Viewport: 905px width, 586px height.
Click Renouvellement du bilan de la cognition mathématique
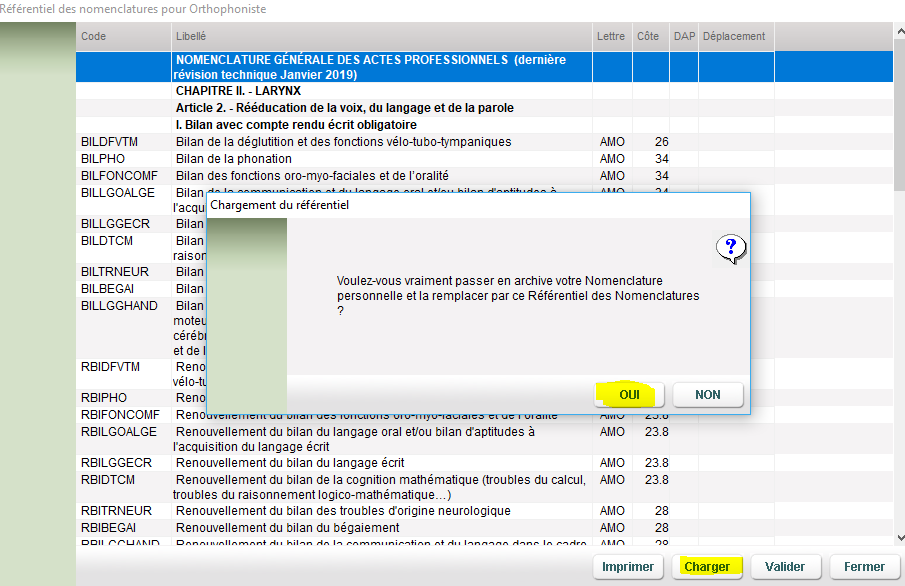379,487
